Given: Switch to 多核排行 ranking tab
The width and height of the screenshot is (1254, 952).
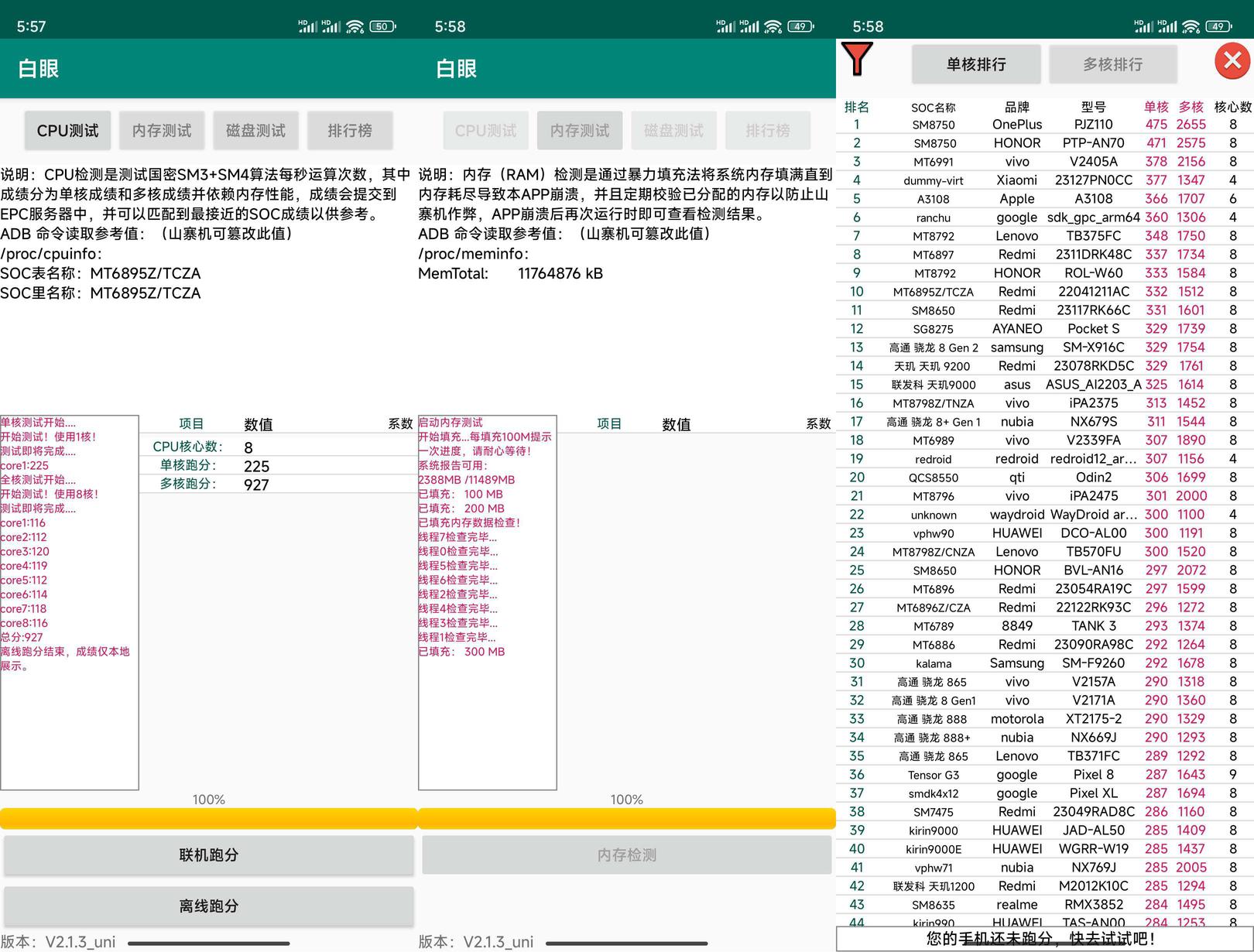Looking at the screenshot, I should point(1113,64).
